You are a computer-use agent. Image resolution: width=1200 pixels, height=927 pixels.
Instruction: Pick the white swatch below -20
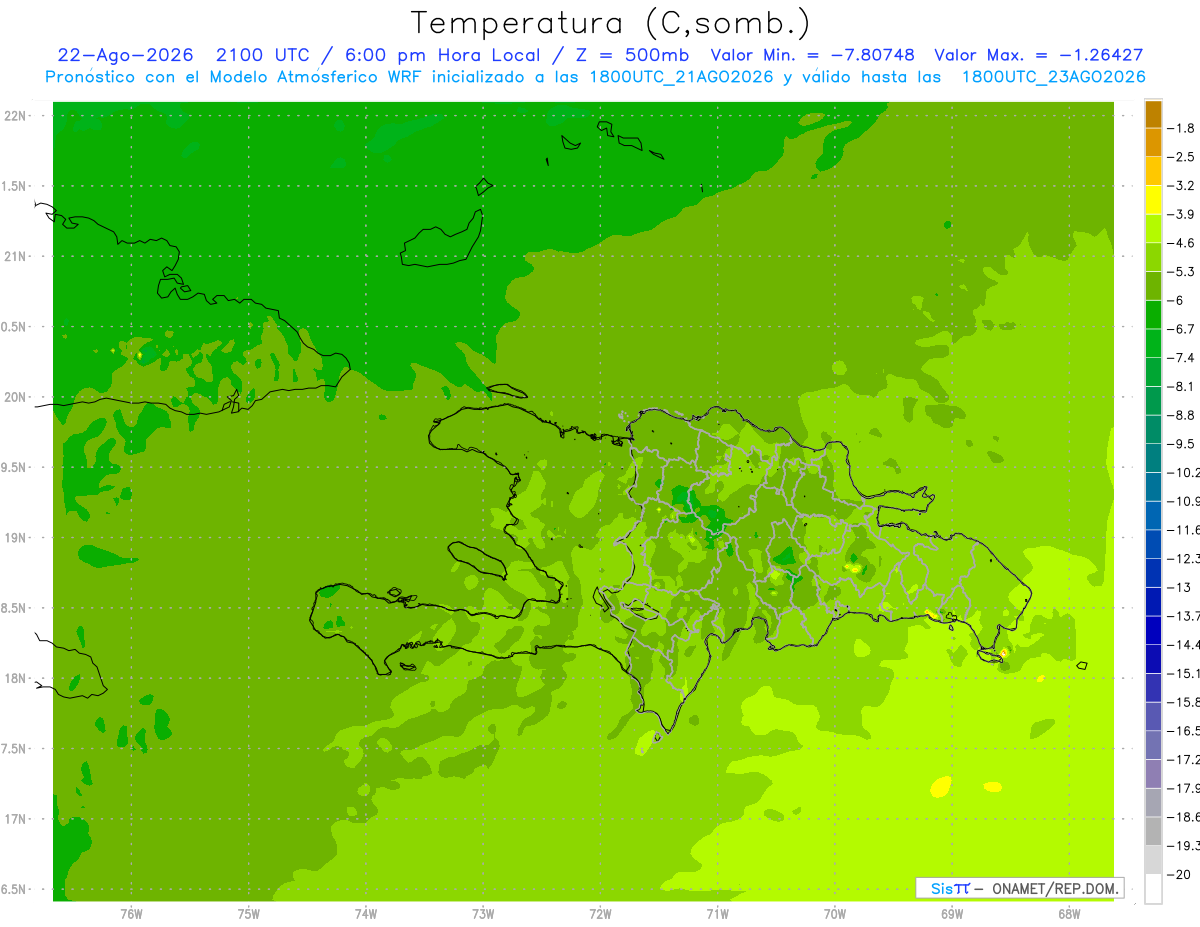coord(1153,888)
